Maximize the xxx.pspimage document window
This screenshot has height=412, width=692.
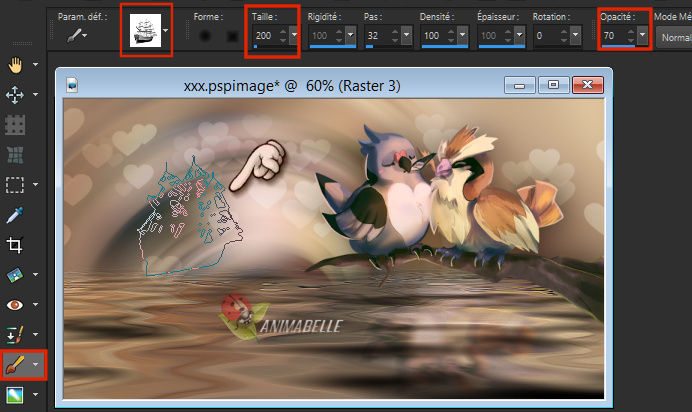[553, 85]
